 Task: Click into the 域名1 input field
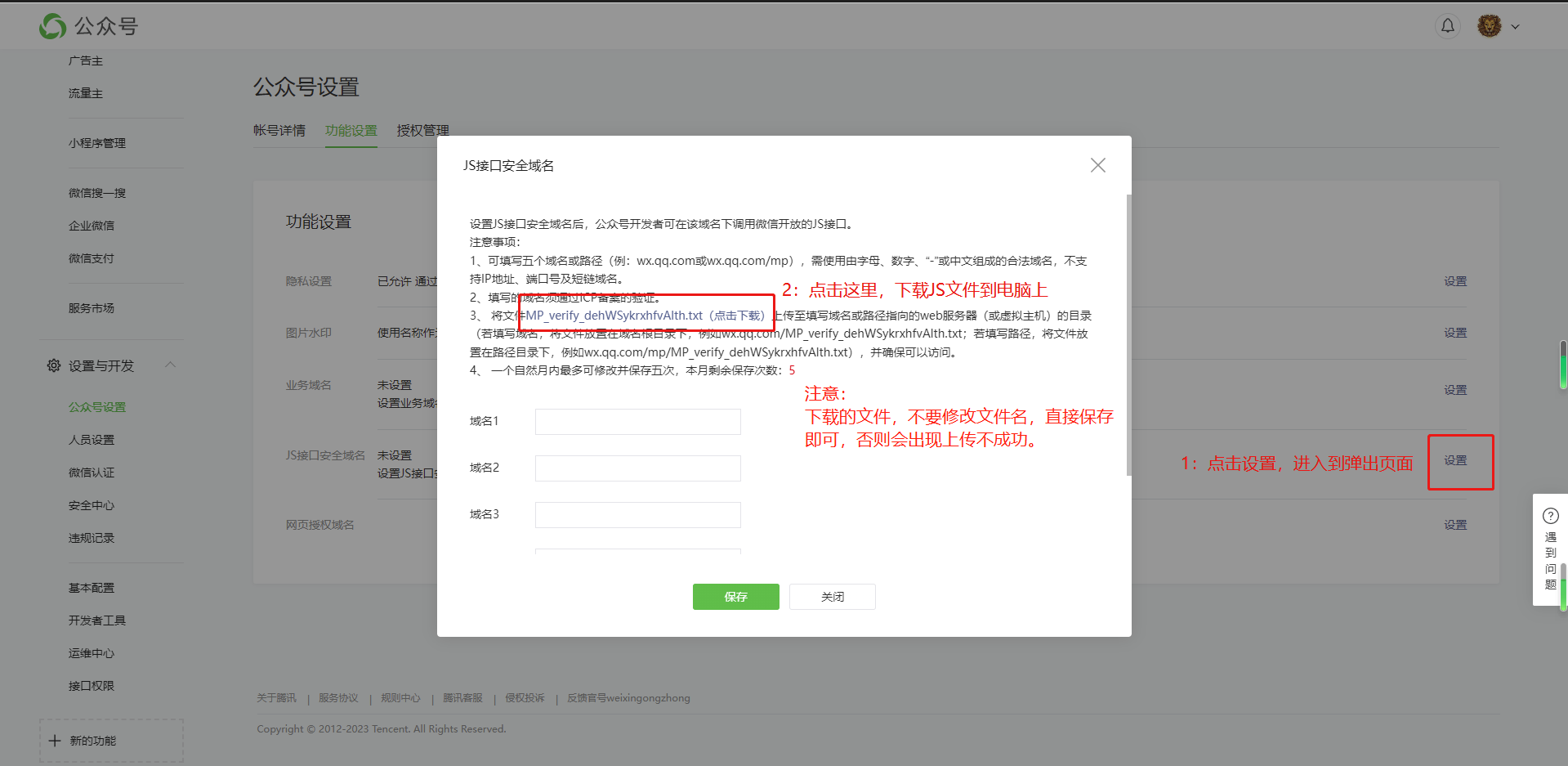[637, 422]
